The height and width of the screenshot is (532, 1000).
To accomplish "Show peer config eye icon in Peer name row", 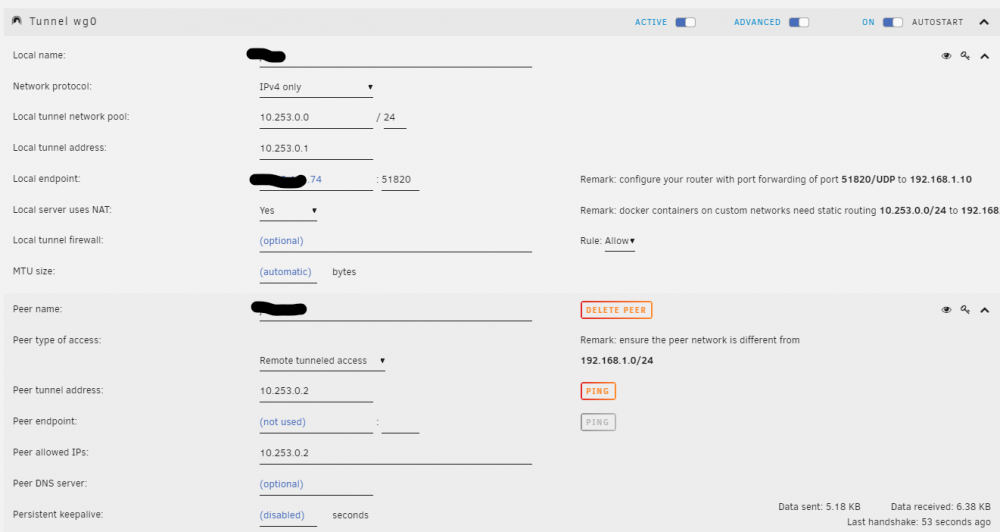I will (x=946, y=310).
